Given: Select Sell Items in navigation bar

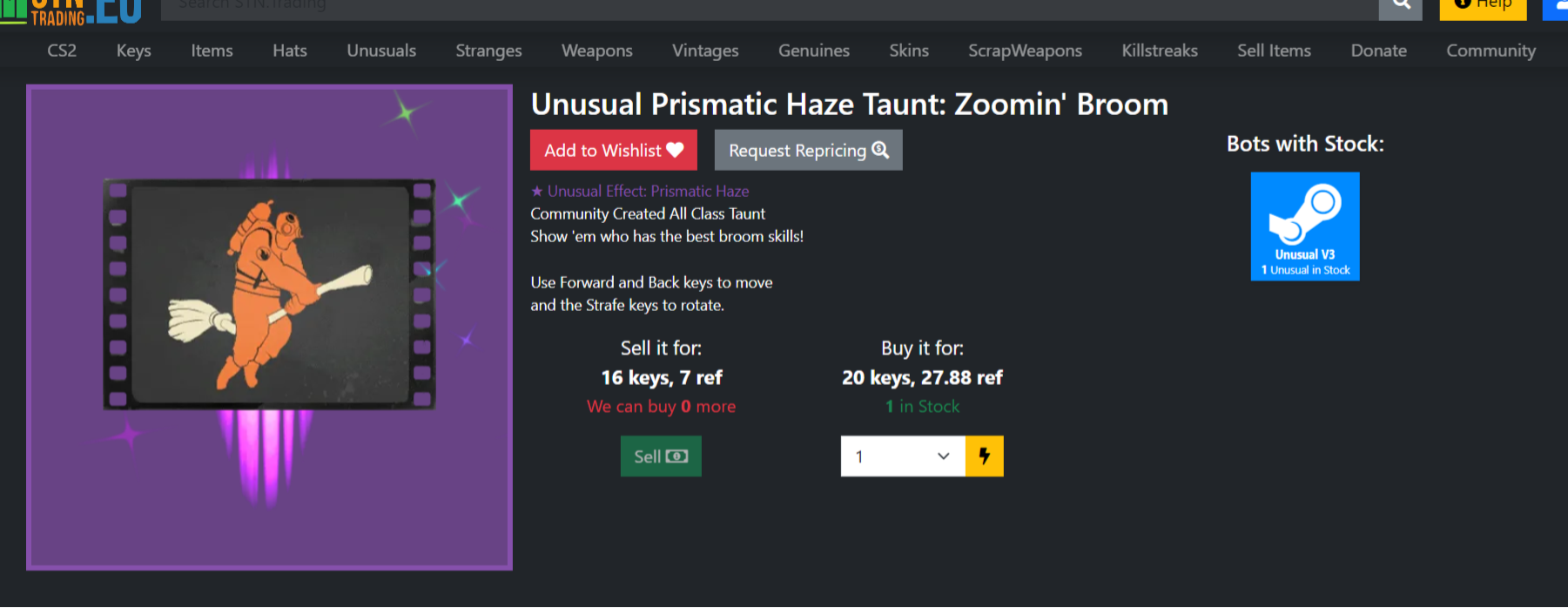Looking at the screenshot, I should [1274, 51].
